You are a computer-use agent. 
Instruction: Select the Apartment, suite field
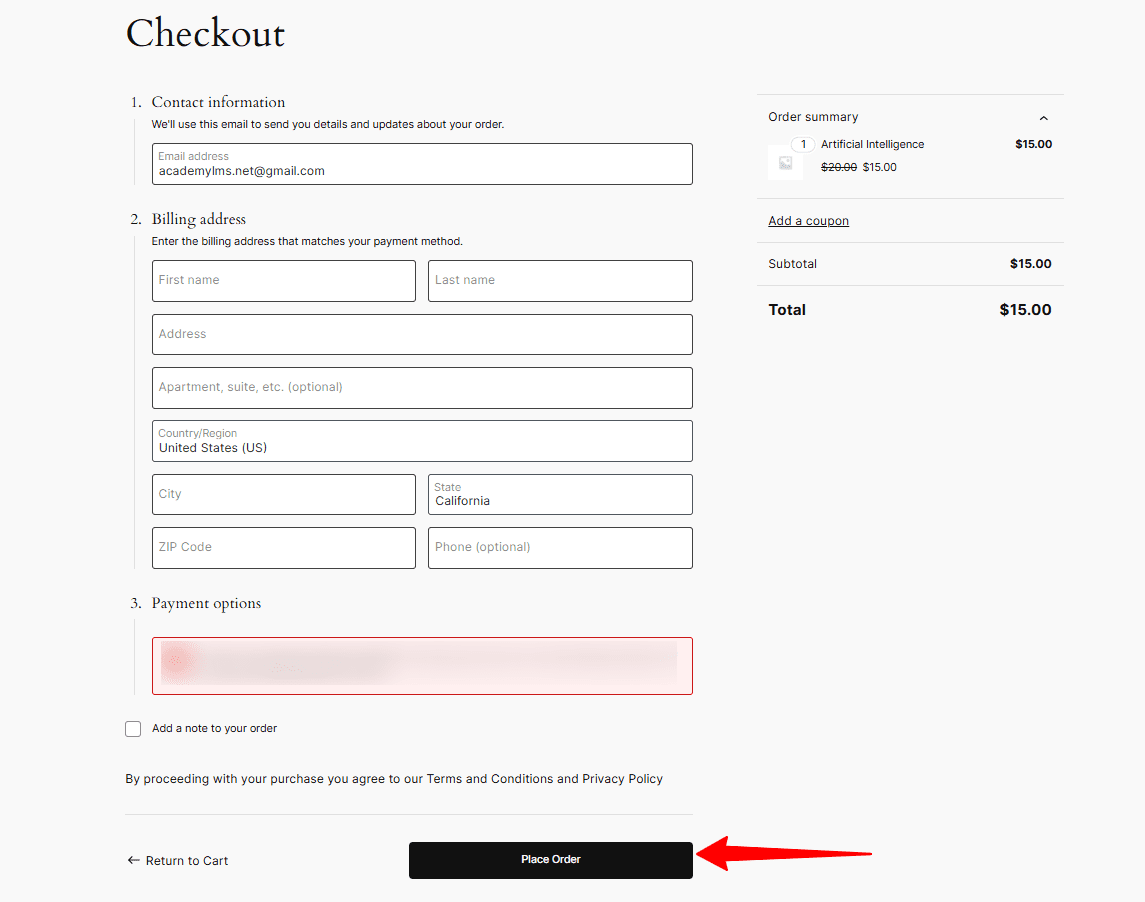pos(422,388)
